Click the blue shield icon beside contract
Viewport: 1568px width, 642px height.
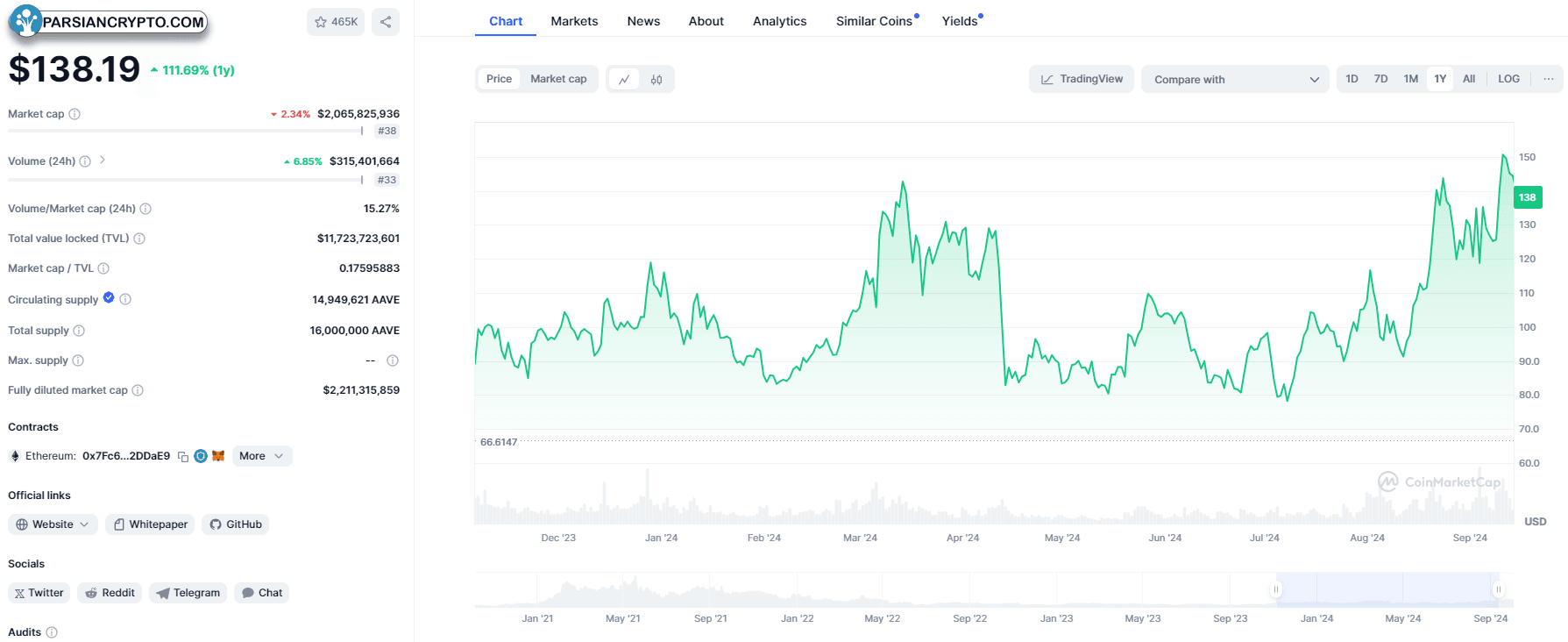201,456
